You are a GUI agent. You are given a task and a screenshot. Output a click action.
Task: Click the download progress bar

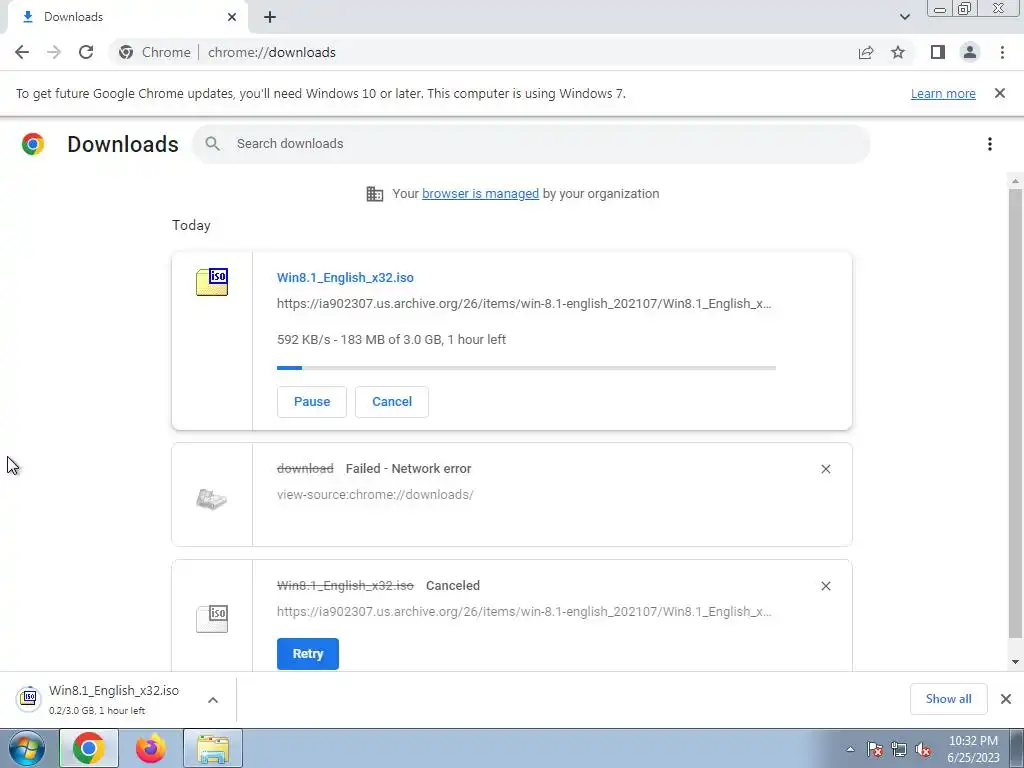(526, 368)
